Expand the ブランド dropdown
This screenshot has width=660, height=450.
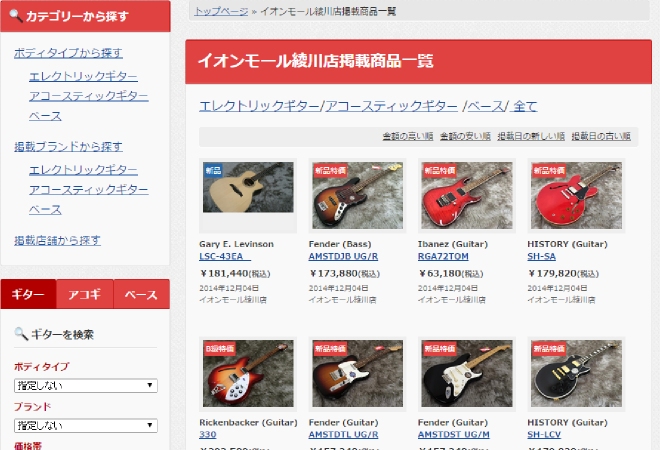click(86, 426)
